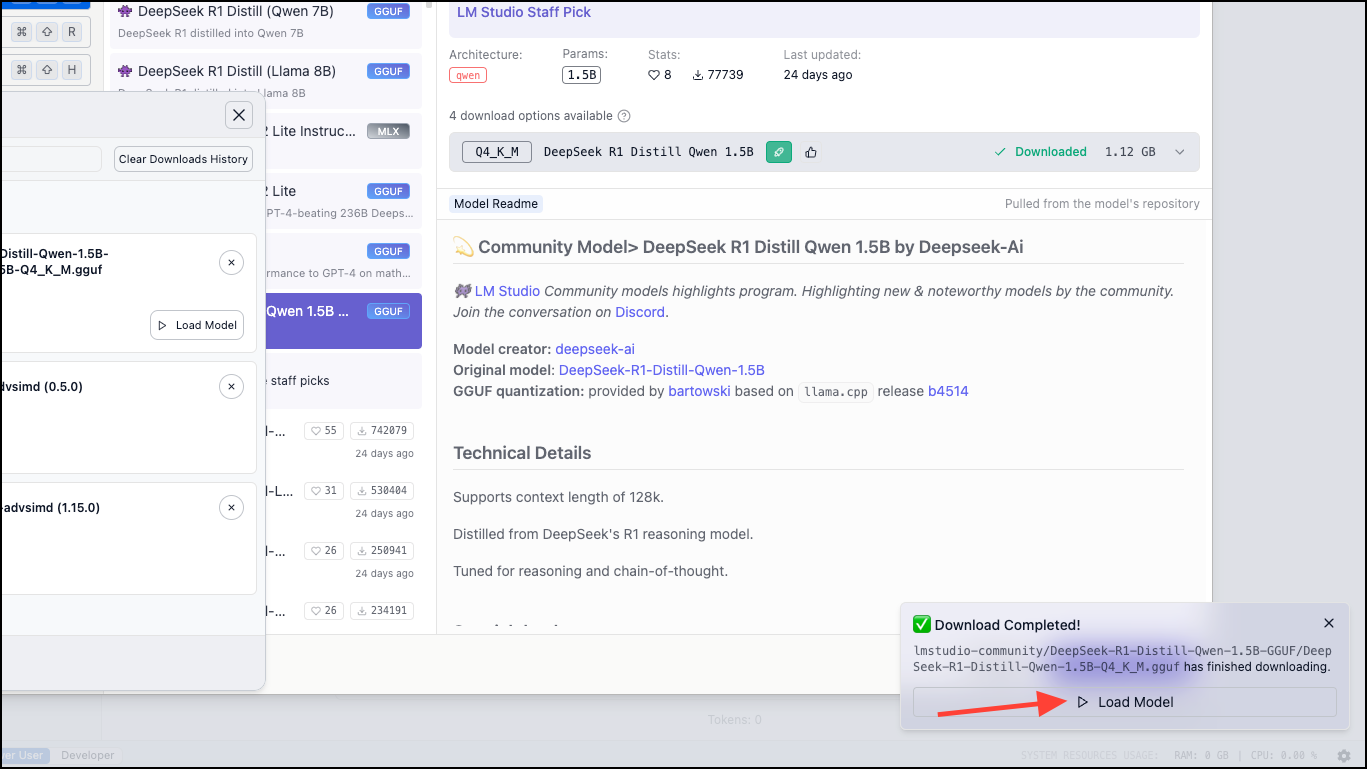Click the downloads panel search field

pyautogui.click(x=50, y=159)
